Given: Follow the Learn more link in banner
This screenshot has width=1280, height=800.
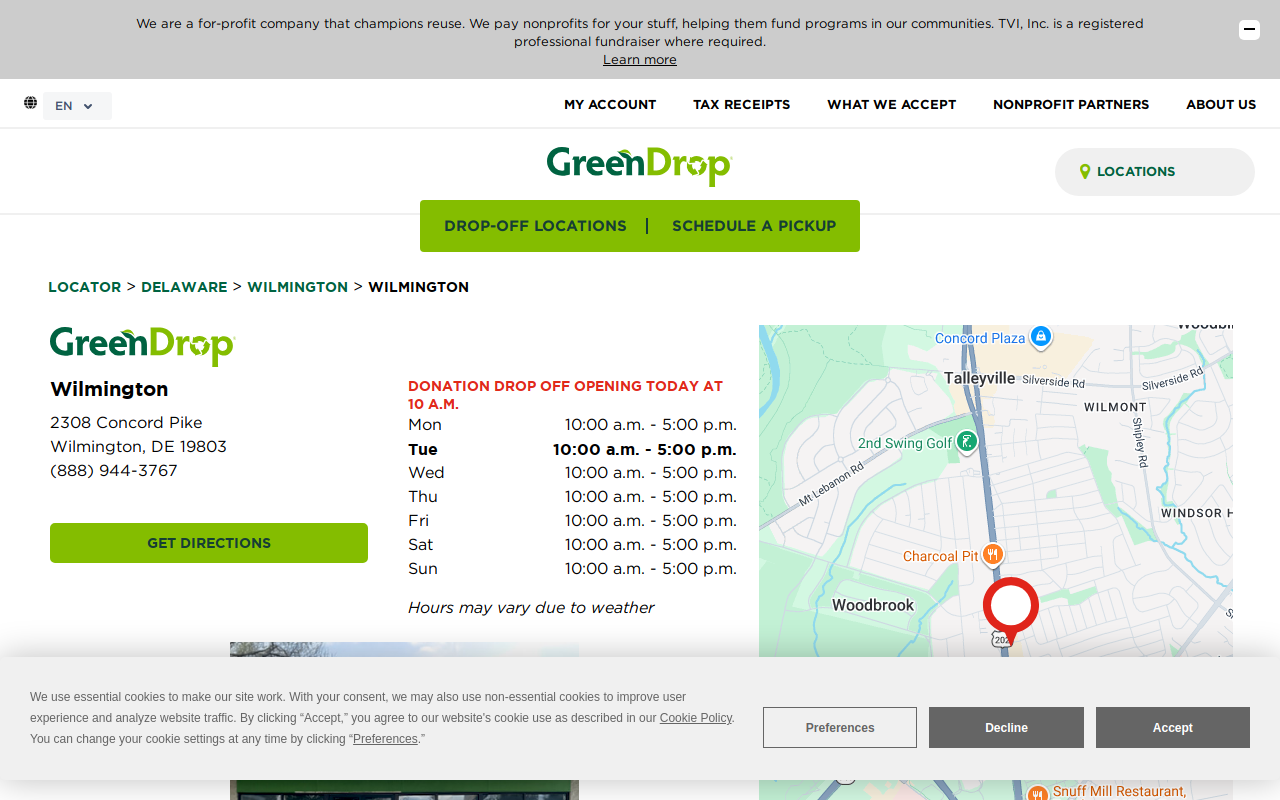Looking at the screenshot, I should tap(640, 60).
